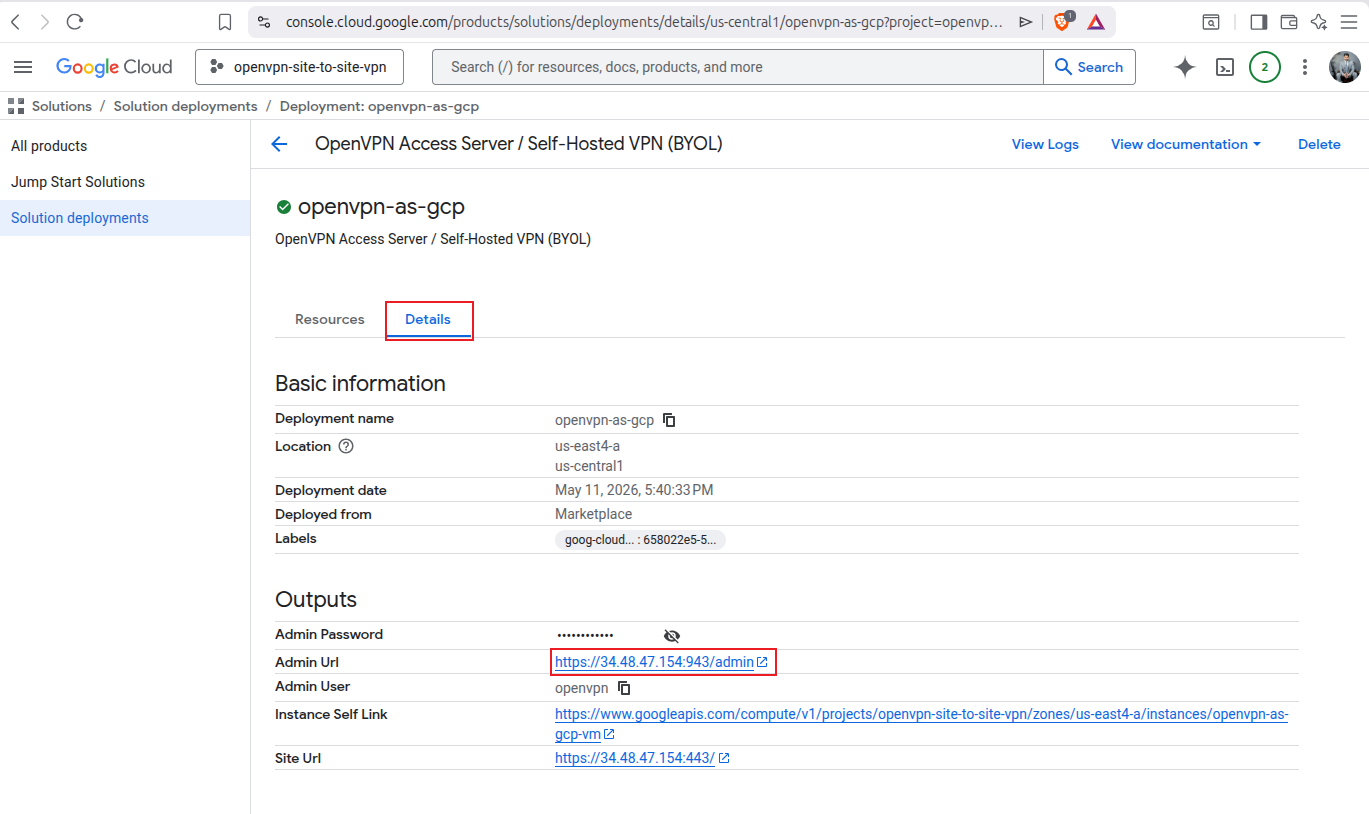Click View Logs
This screenshot has height=814, width=1369.
point(1045,144)
